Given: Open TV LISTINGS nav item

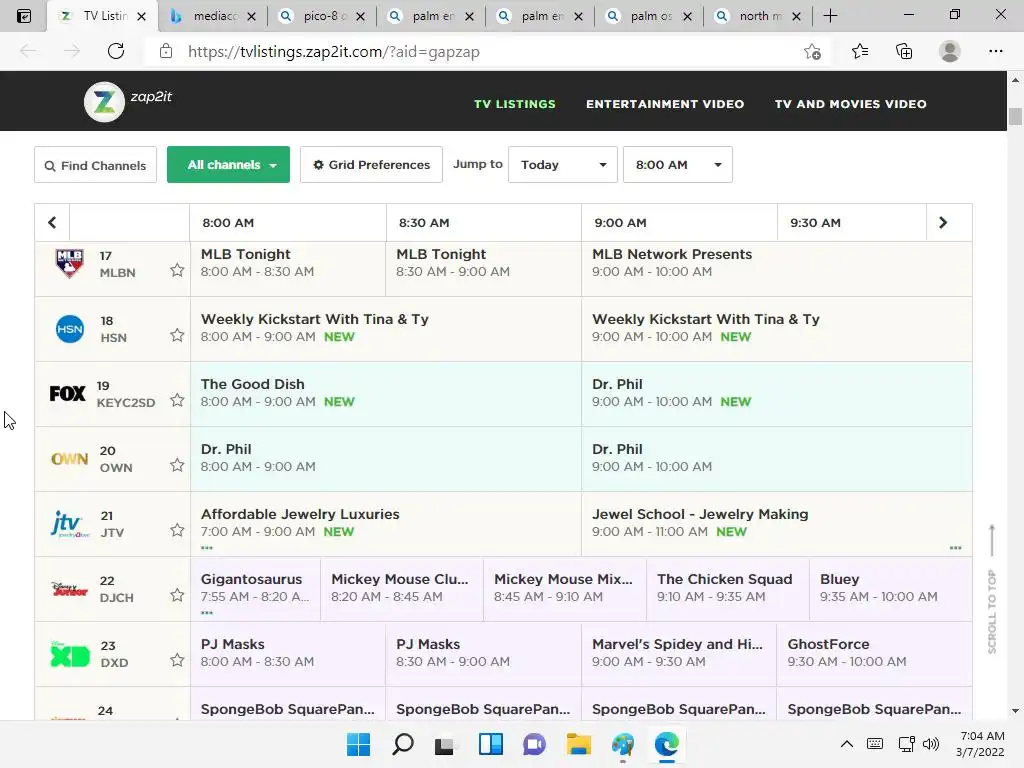Looking at the screenshot, I should pyautogui.click(x=515, y=104).
